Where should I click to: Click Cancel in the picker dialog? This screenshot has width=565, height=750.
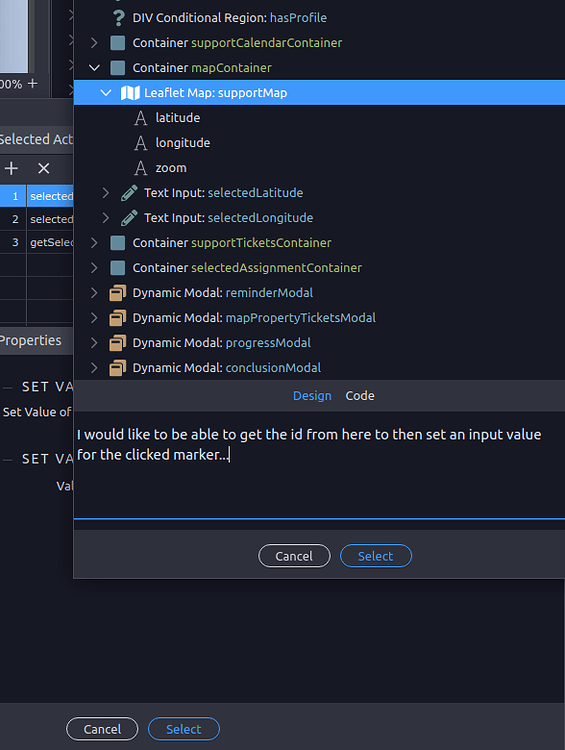coord(294,556)
